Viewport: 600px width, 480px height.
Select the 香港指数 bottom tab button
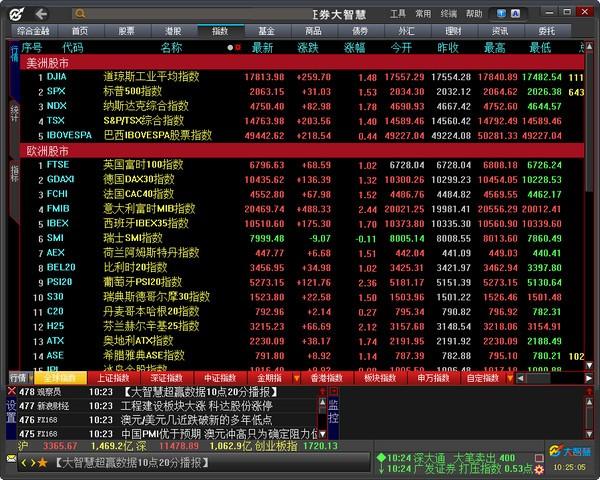click(326, 378)
